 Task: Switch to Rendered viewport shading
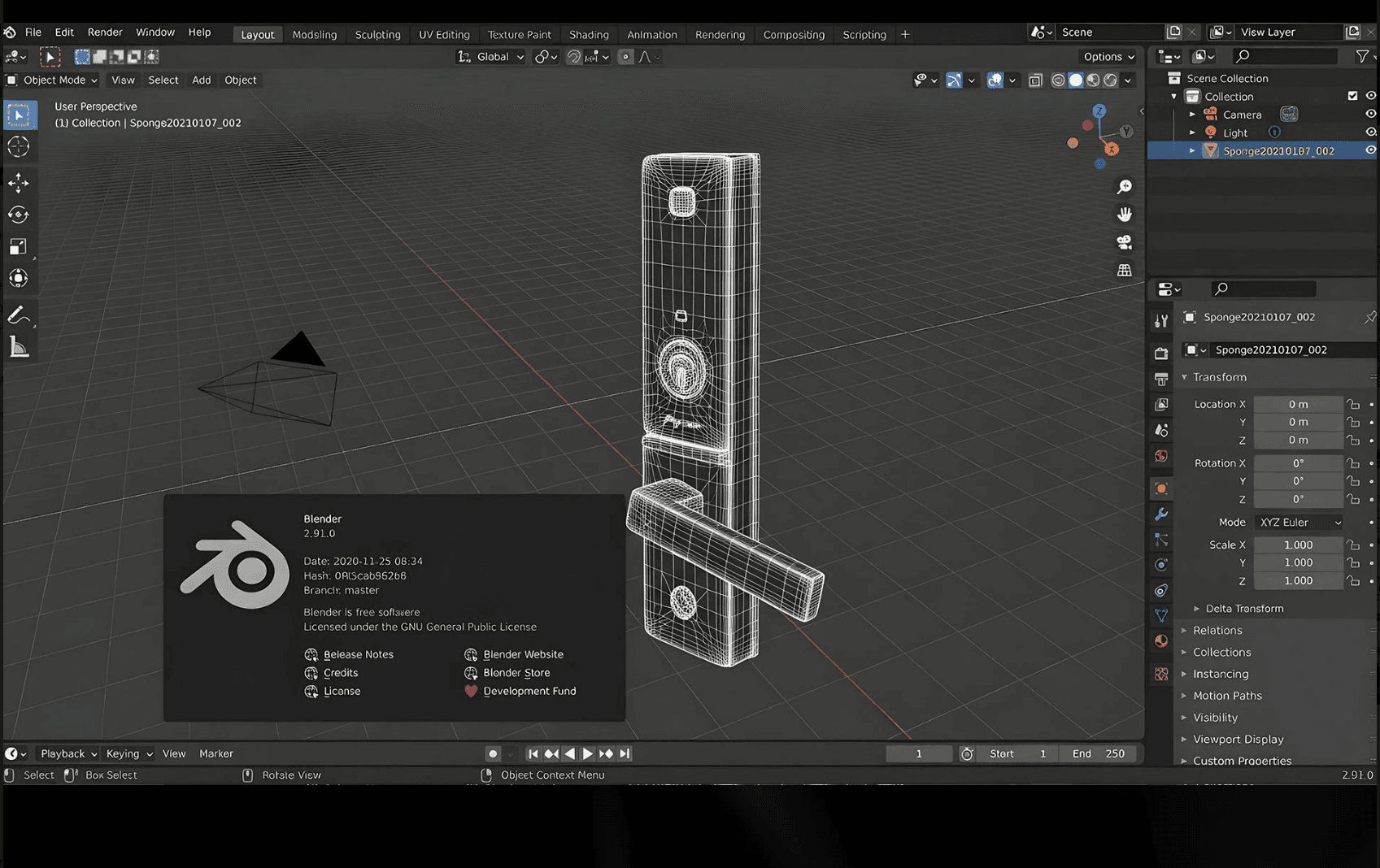[x=1111, y=80]
